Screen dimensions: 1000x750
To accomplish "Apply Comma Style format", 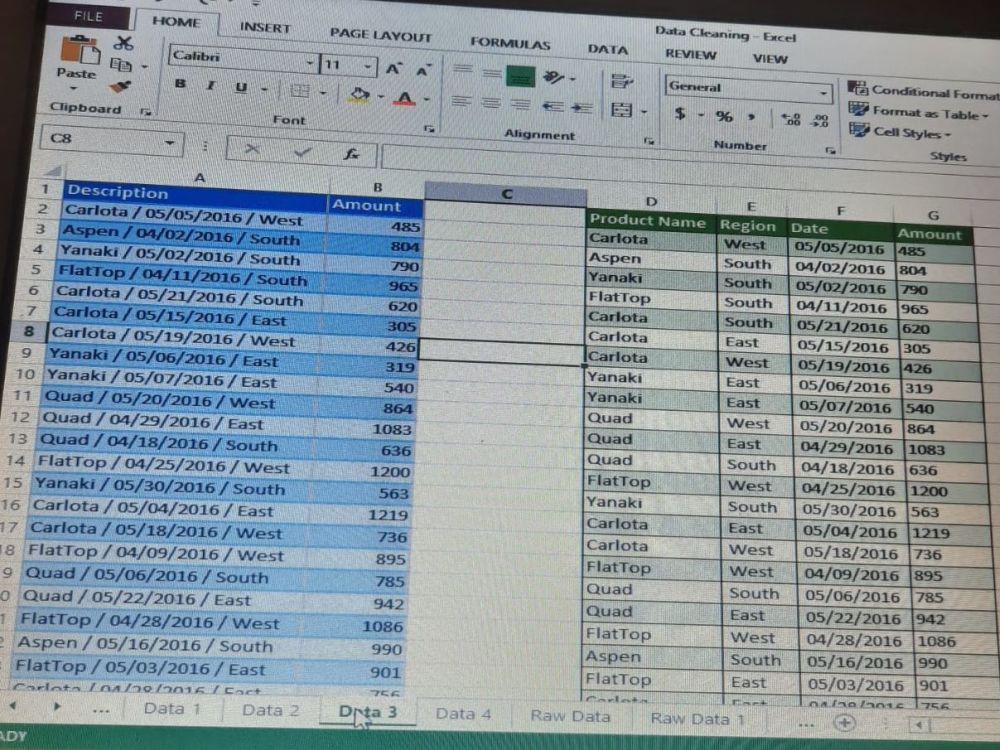I will 753,117.
